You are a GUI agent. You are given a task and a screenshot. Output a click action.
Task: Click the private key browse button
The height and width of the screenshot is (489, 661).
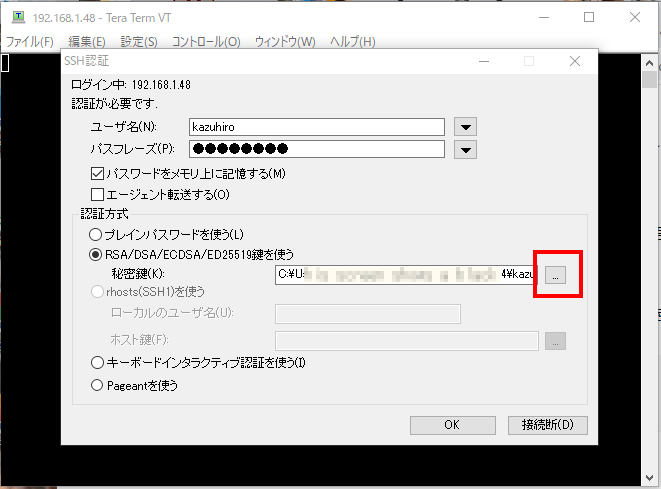tap(557, 274)
